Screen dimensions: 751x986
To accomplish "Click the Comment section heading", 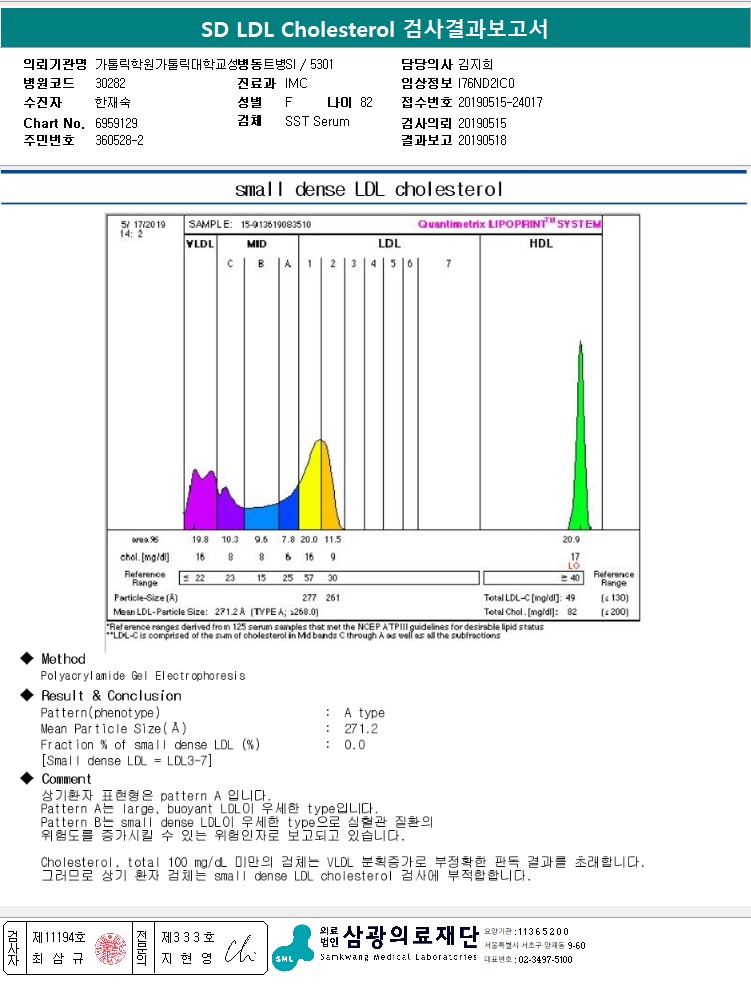I will [66, 778].
